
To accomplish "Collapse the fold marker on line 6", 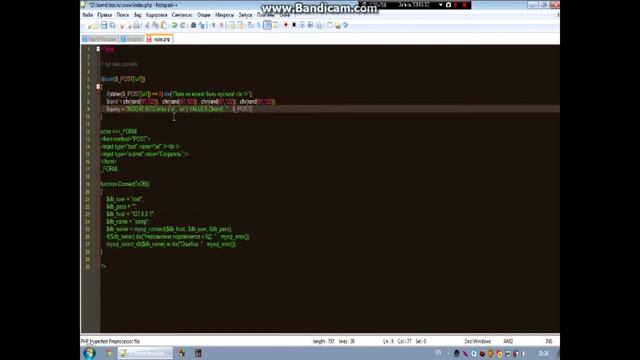I will click(98, 87).
